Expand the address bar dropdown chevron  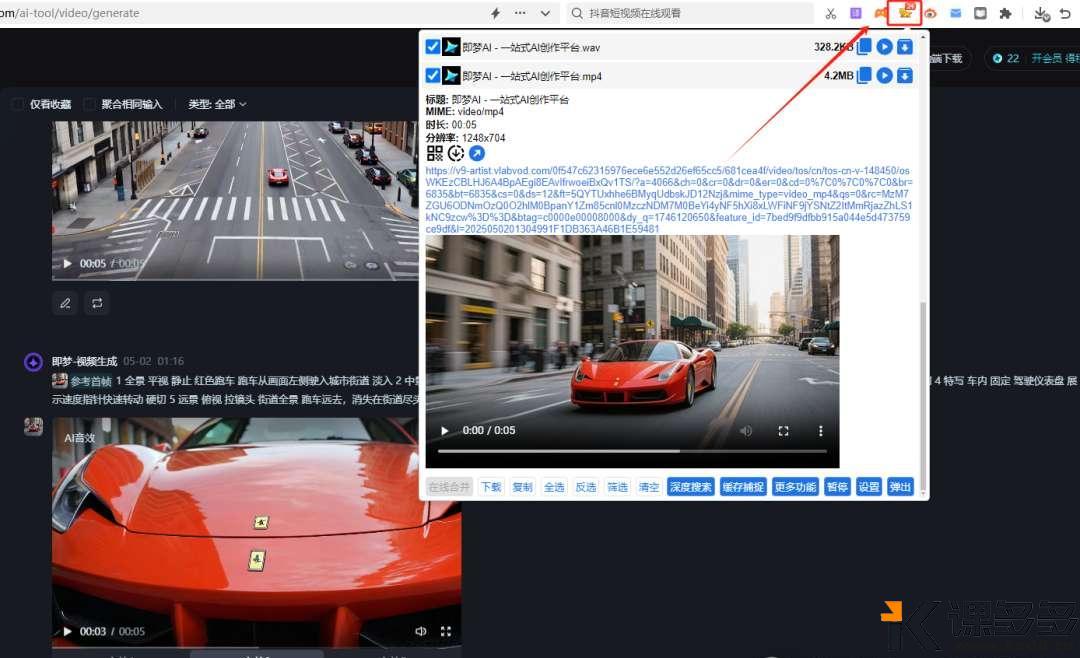click(x=546, y=13)
